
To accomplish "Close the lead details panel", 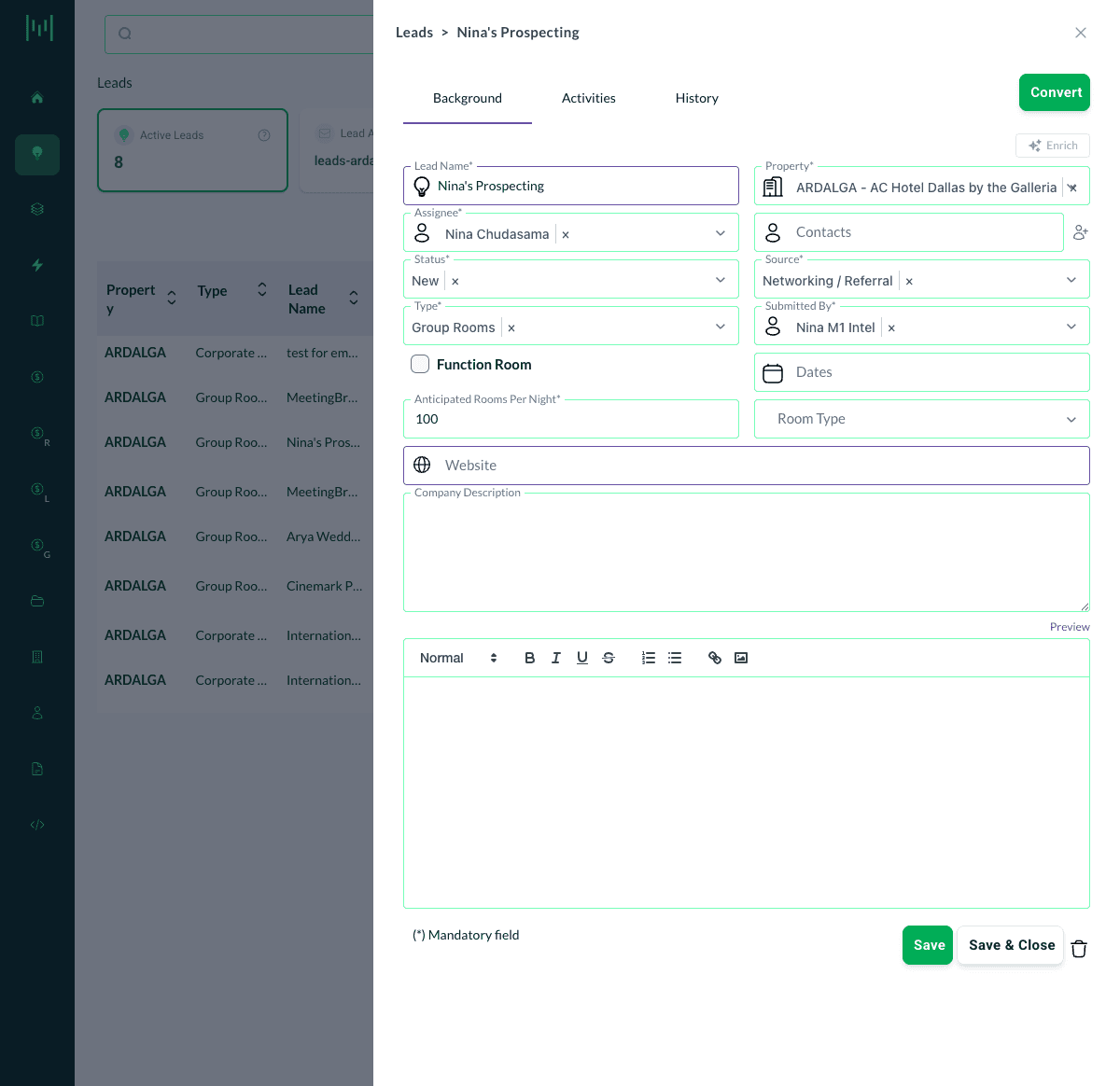I will [x=1081, y=33].
